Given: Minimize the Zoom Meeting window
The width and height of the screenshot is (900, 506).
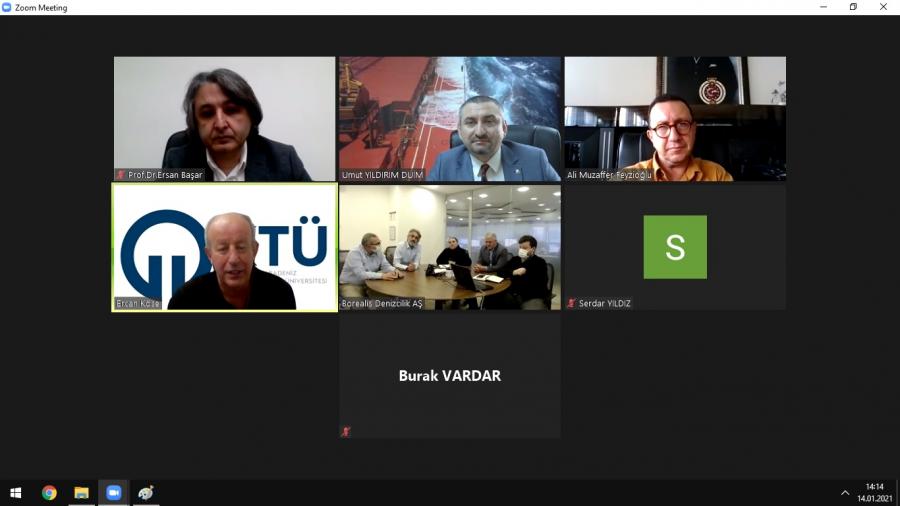Looking at the screenshot, I should (824, 7).
